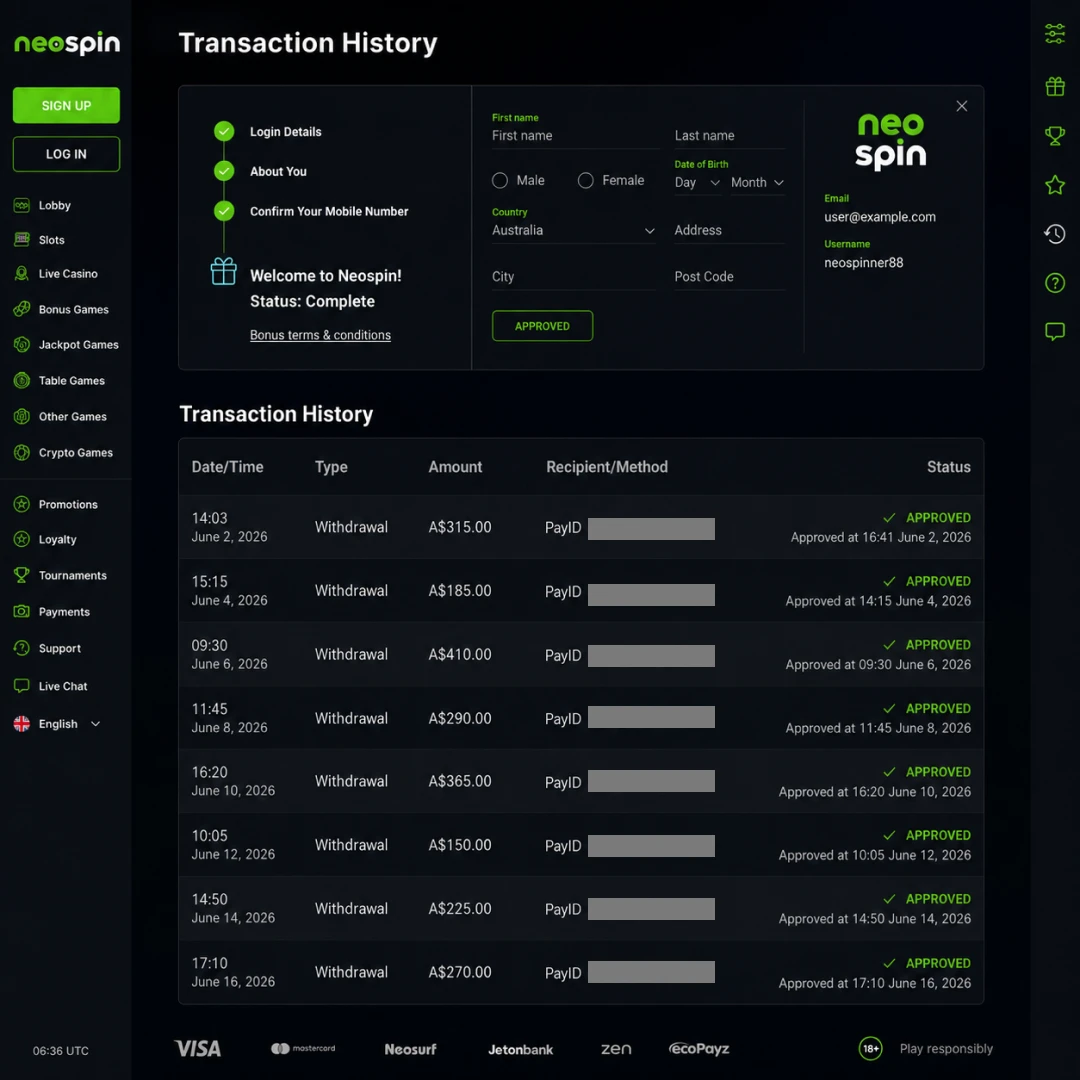Select the Live Casino icon
The width and height of the screenshot is (1080, 1080).
tap(21, 273)
